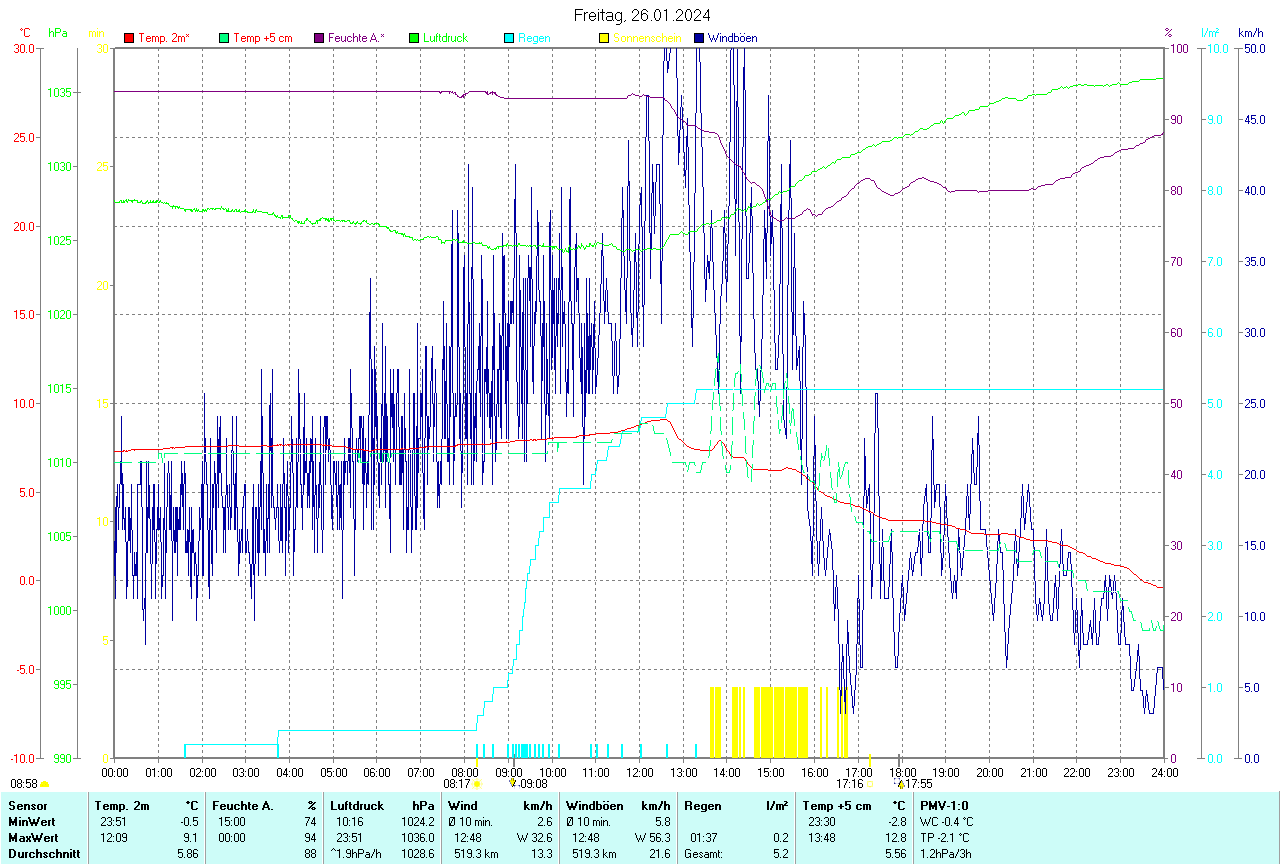The image size is (1280, 864).
Task: Click the Temp +5 cm minimum value -2.8
Action: (x=897, y=821)
